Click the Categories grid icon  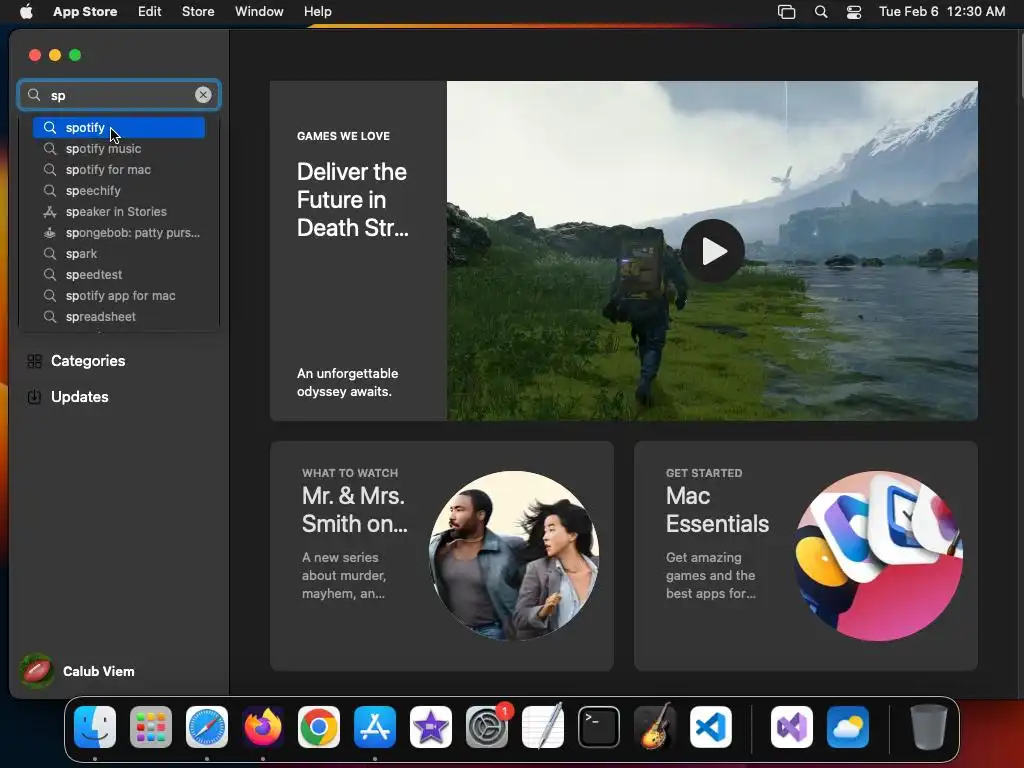pos(35,361)
